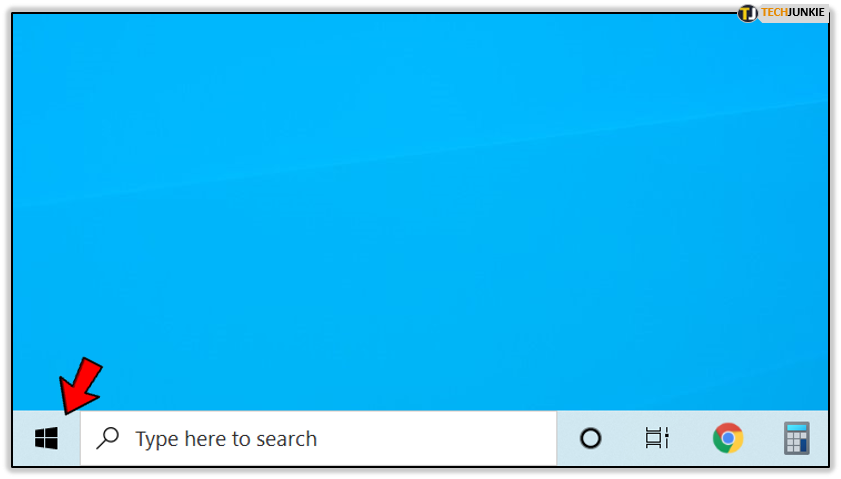Click the black "JUNKIE" word in watermark
Screen dimensions: 841x479
click(806, 12)
